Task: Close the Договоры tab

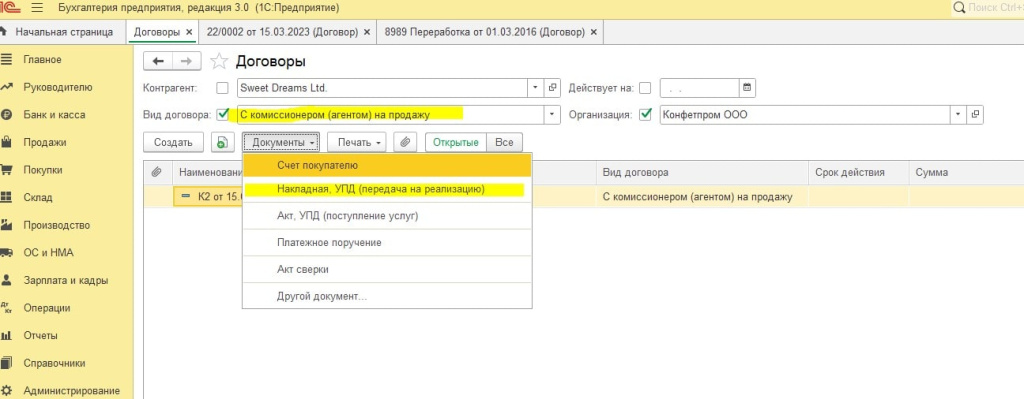Action: coord(189,32)
